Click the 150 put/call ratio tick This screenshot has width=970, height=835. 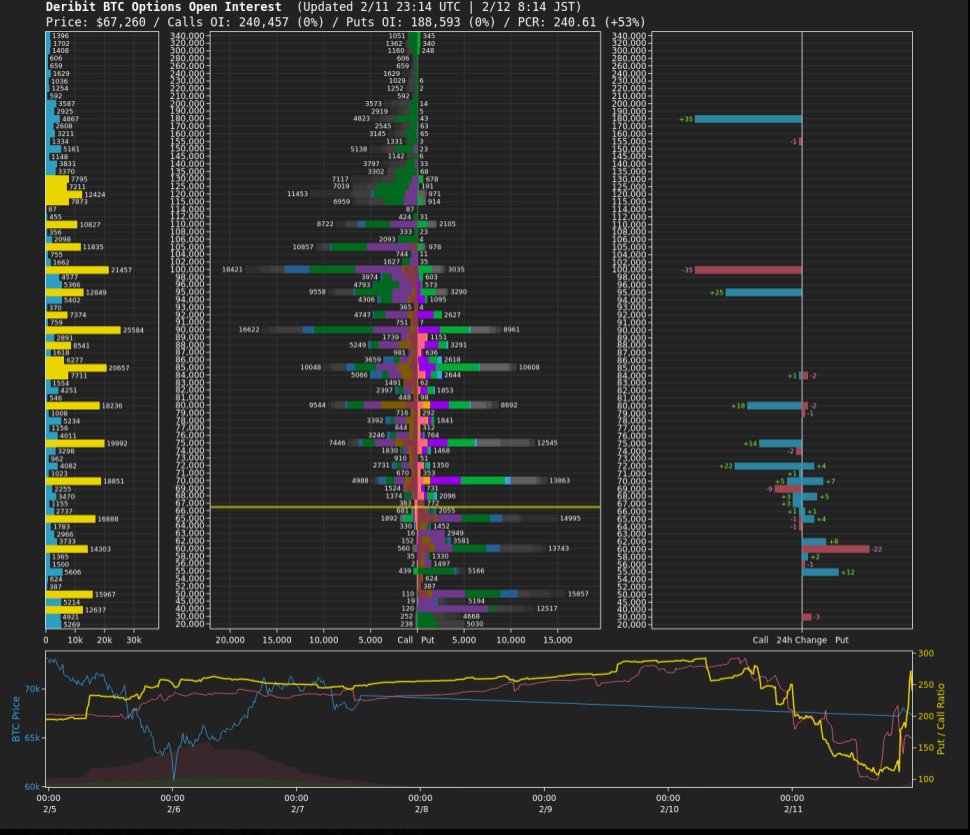(926, 748)
